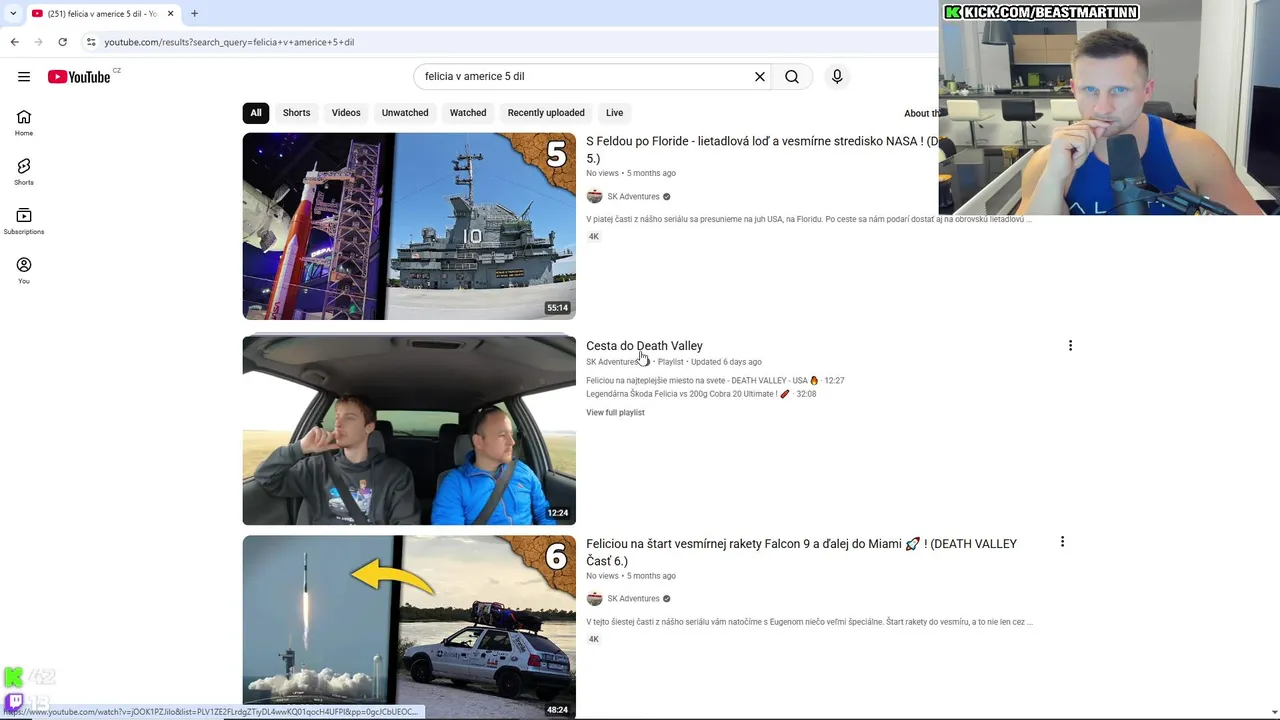
Task: Click the Floride video description snippet
Action: tap(808, 219)
